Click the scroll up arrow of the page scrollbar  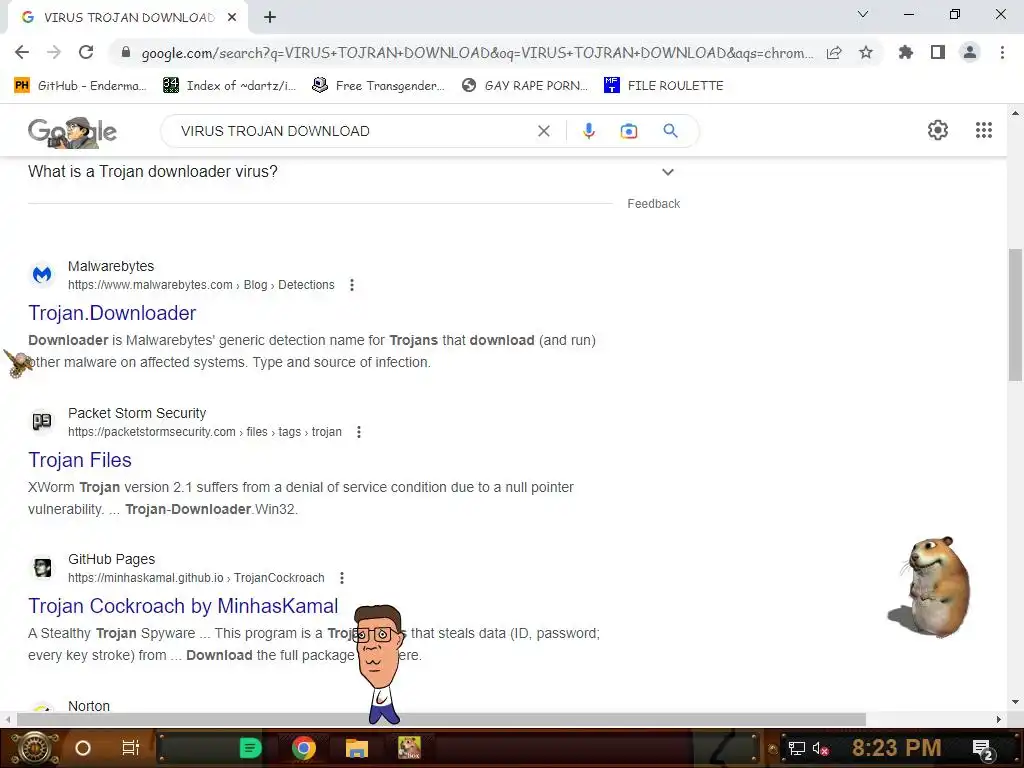(1015, 113)
